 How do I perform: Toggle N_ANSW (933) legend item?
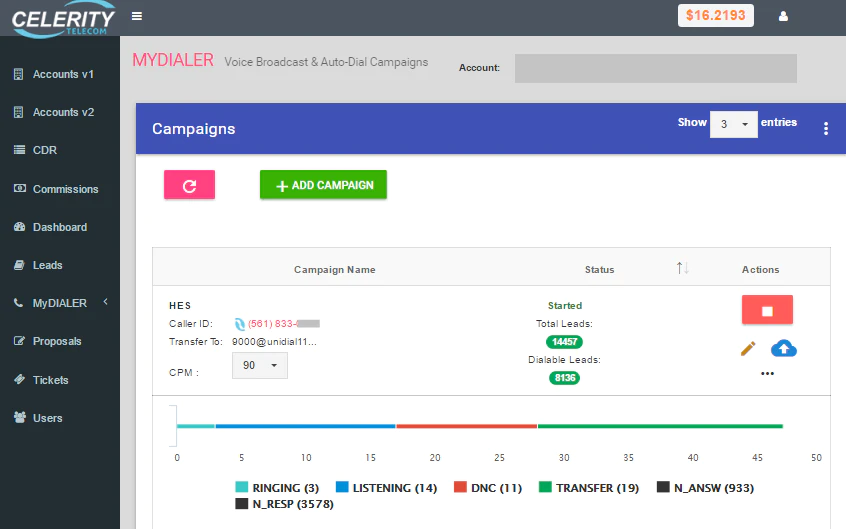[x=706, y=487]
